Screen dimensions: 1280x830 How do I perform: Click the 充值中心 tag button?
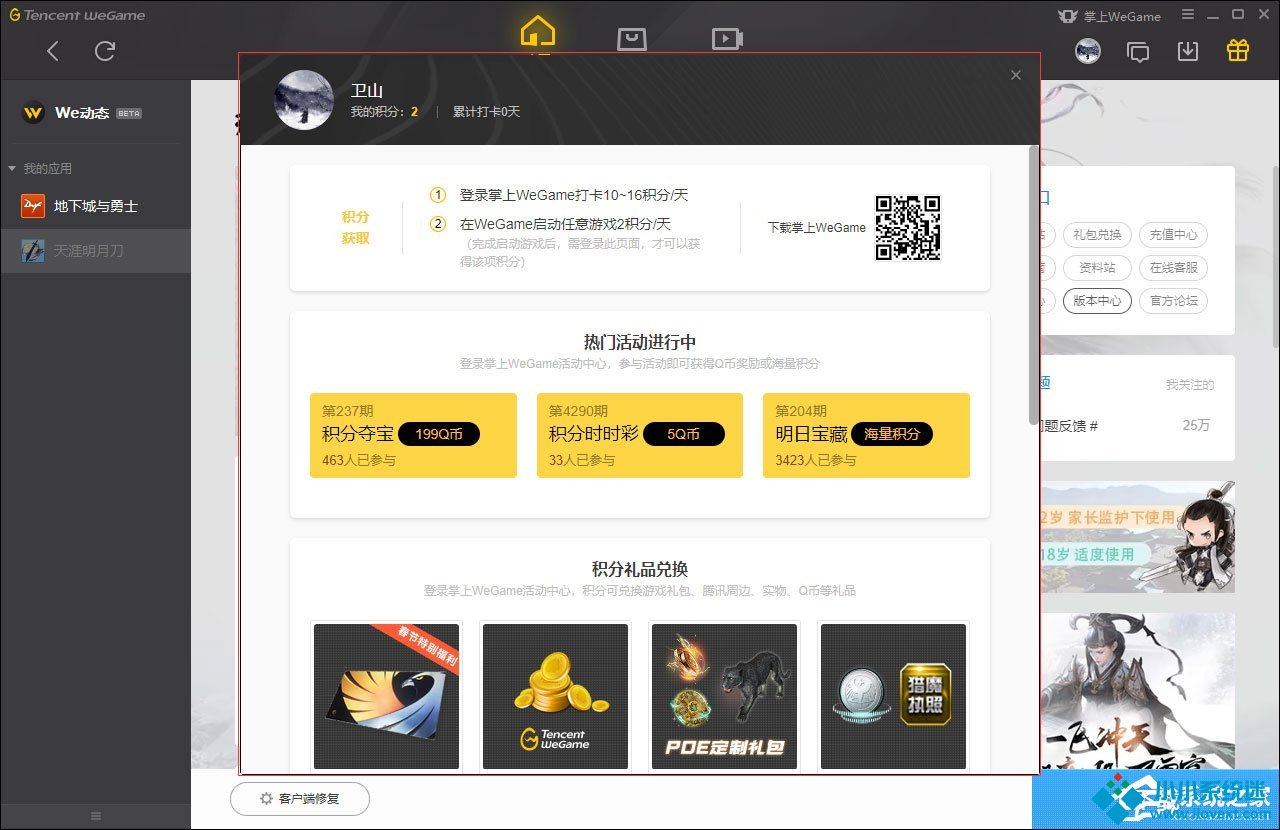tap(1173, 235)
